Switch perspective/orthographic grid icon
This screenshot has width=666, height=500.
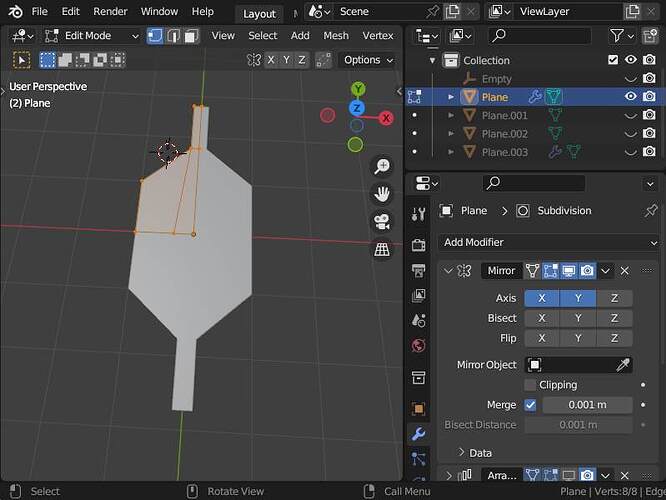pyautogui.click(x=382, y=250)
